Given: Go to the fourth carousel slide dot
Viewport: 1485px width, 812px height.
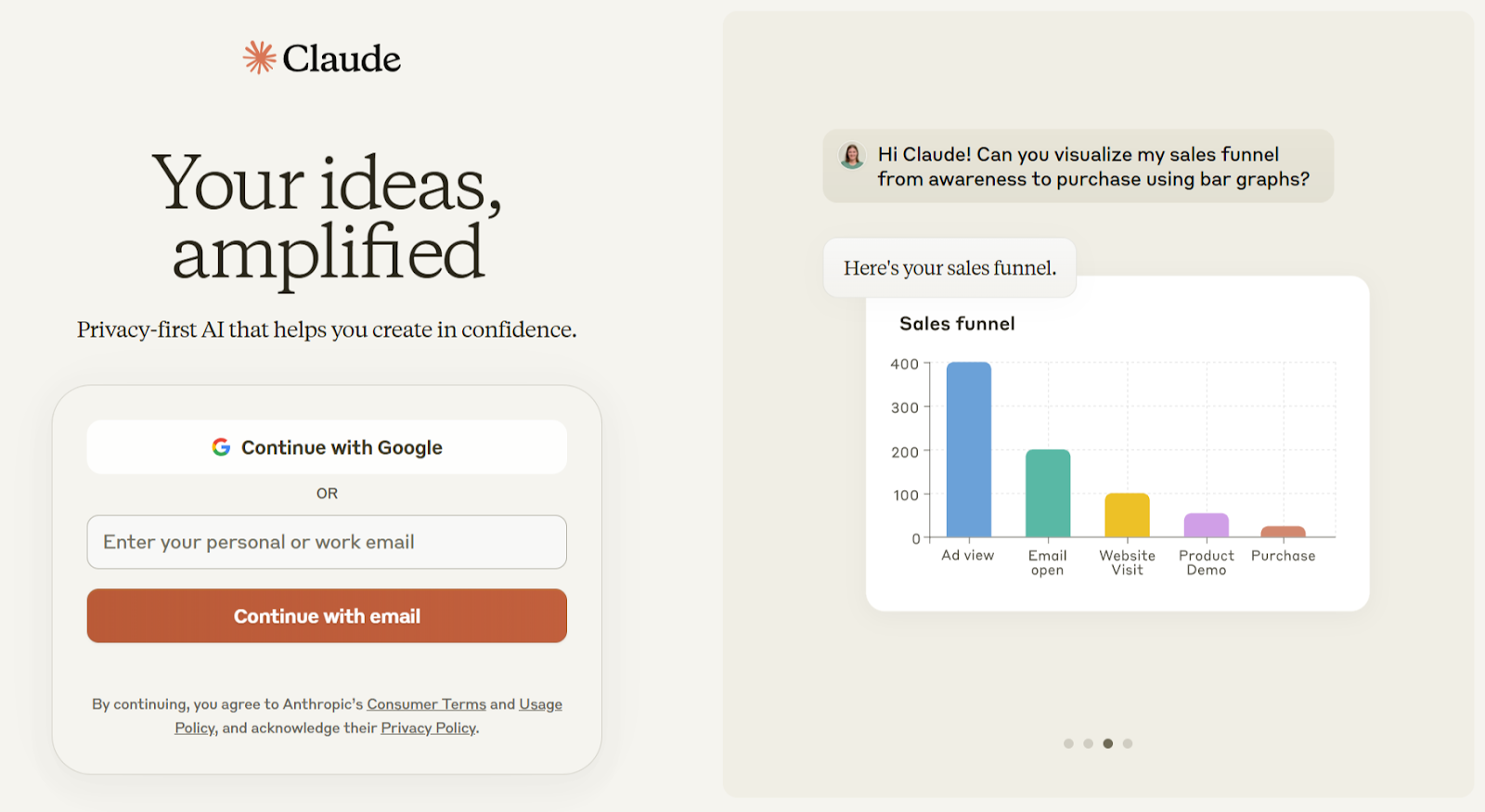Looking at the screenshot, I should [x=1128, y=743].
